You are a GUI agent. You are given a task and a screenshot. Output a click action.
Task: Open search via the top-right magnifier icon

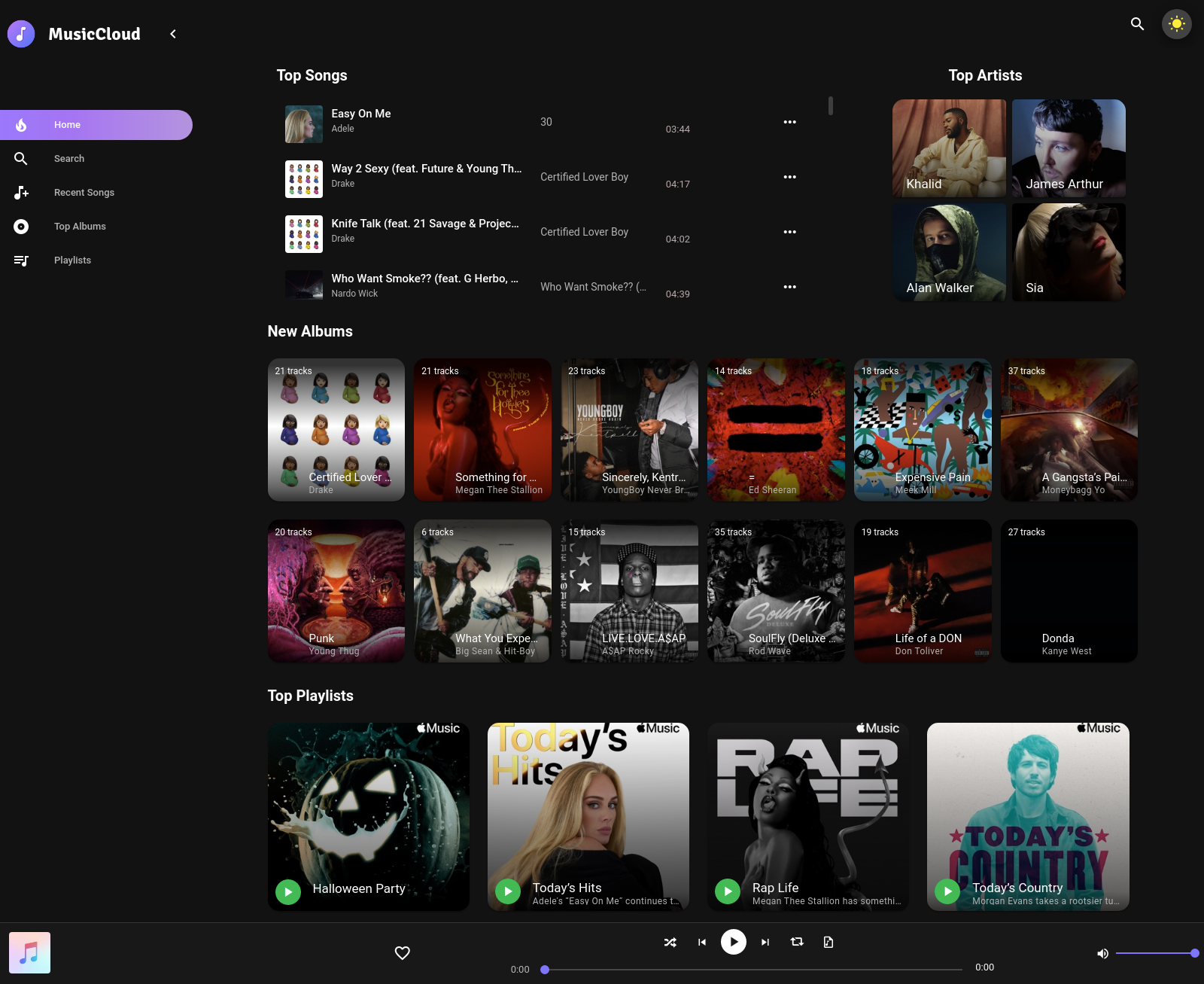(x=1137, y=24)
